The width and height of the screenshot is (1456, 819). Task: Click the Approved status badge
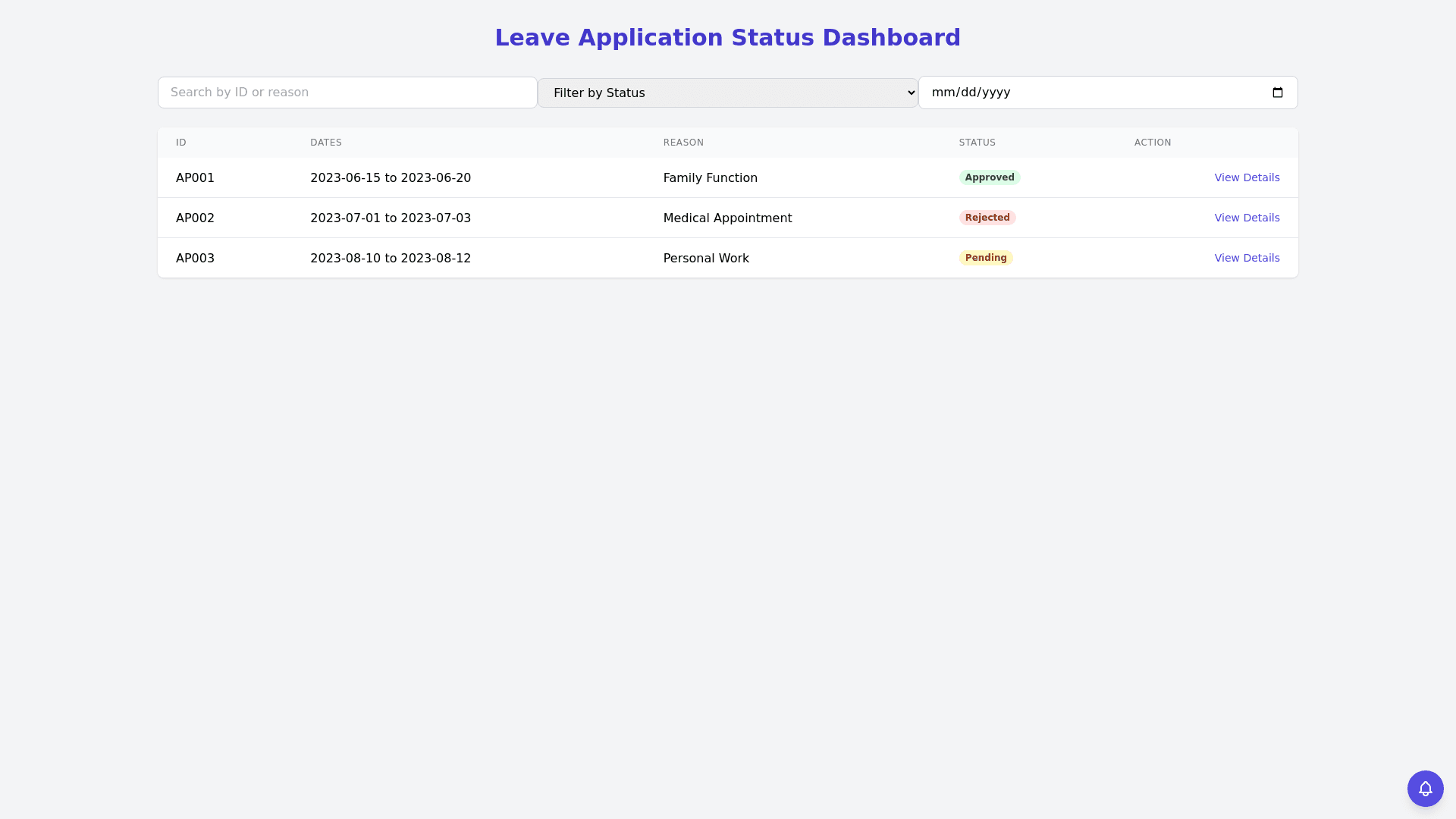989,177
